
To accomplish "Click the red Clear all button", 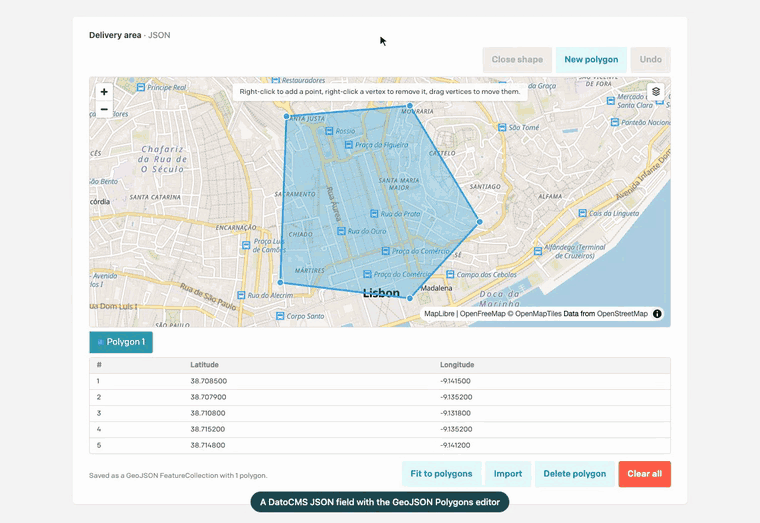I will pos(645,474).
